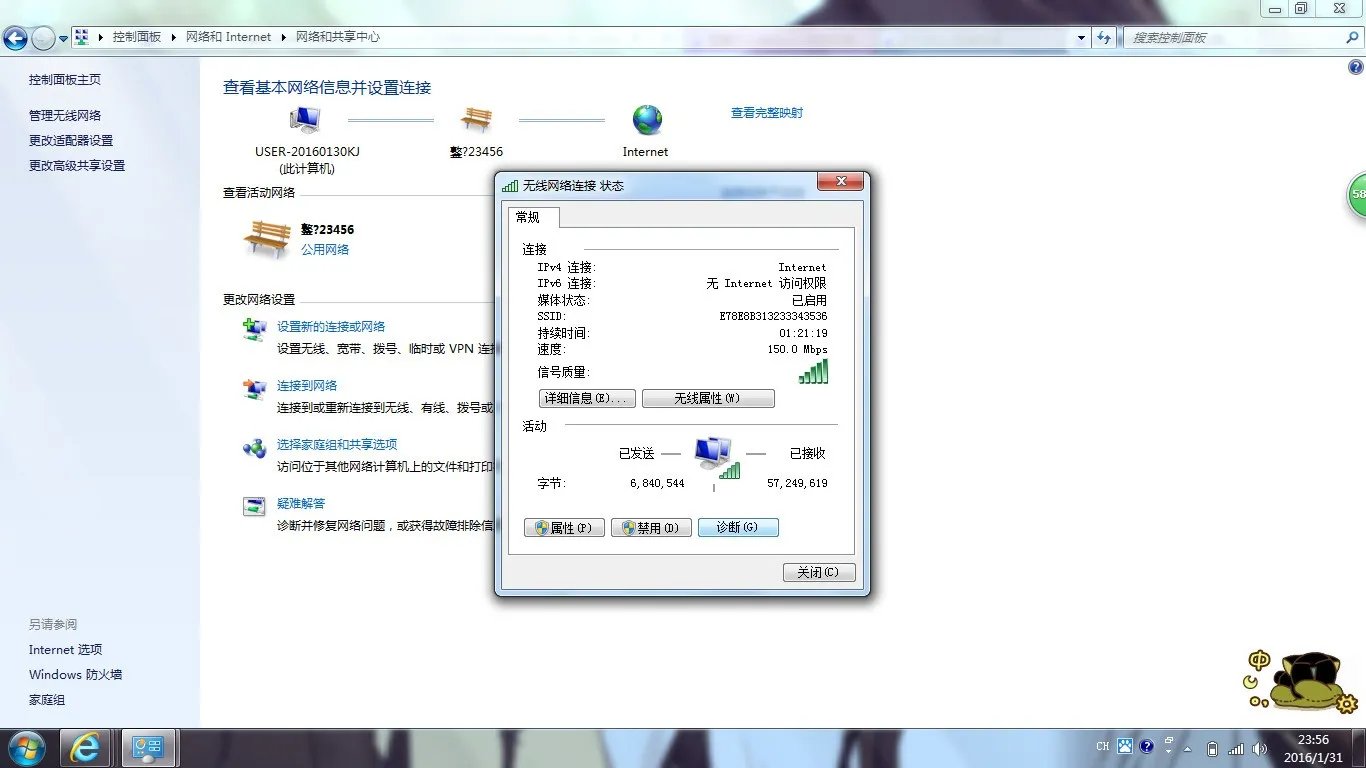Screen dimensions: 1366x768
Task: Click 控制面板 in breadcrumb
Action: 137,37
